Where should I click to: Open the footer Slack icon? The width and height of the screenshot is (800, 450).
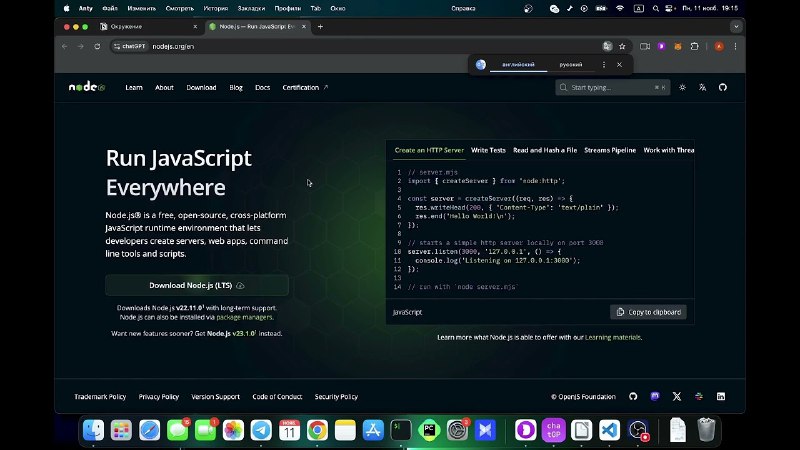point(699,396)
